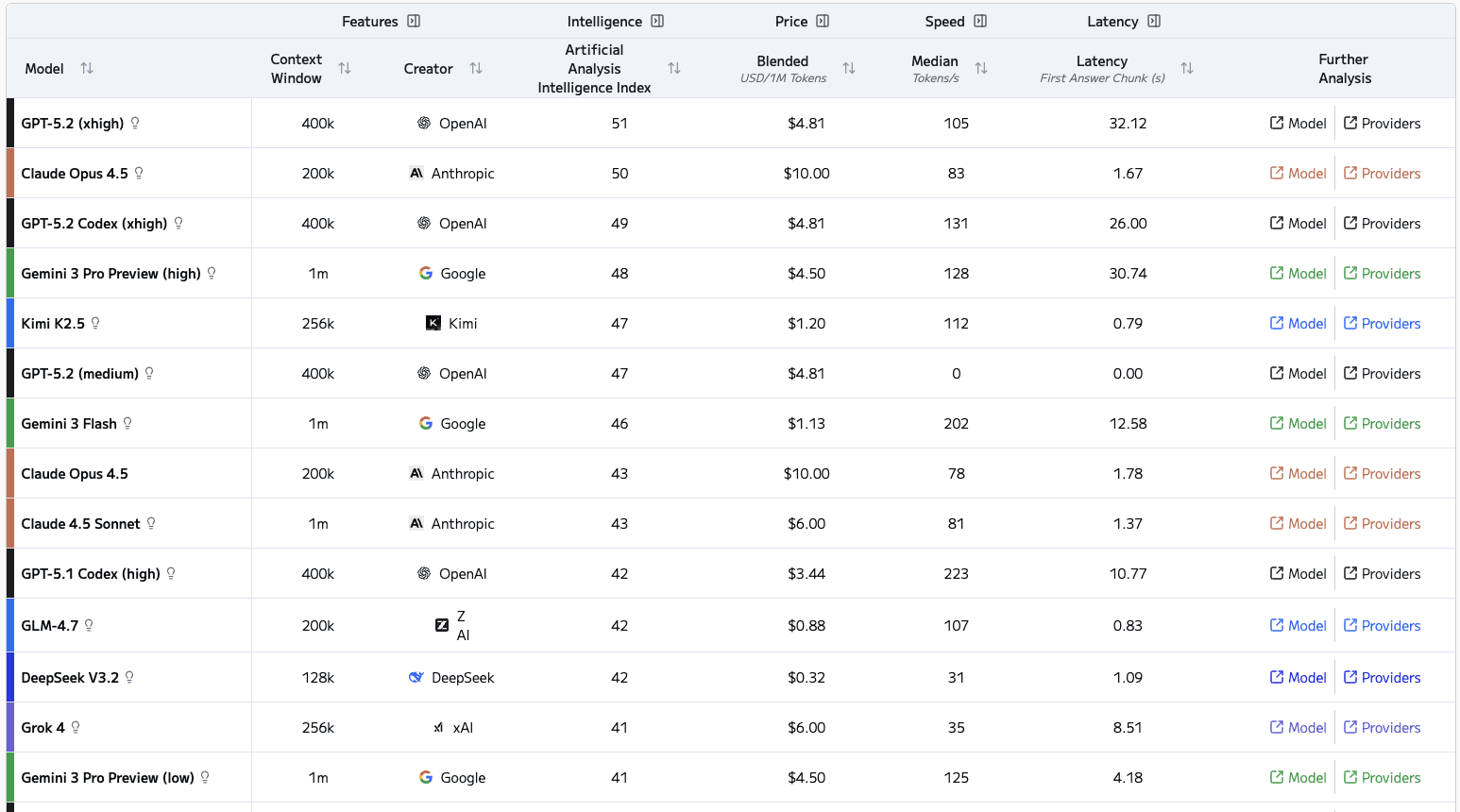Click lightbulb icon beside GPT-5.1 Codex (high)

point(171,573)
